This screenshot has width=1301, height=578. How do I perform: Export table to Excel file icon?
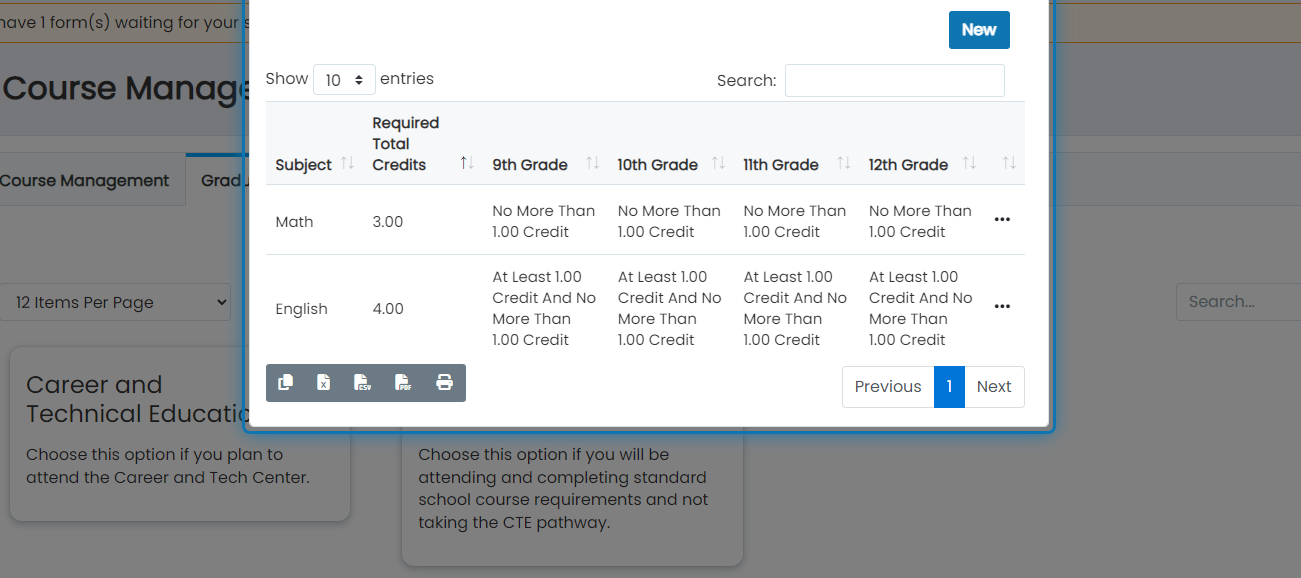click(x=324, y=382)
